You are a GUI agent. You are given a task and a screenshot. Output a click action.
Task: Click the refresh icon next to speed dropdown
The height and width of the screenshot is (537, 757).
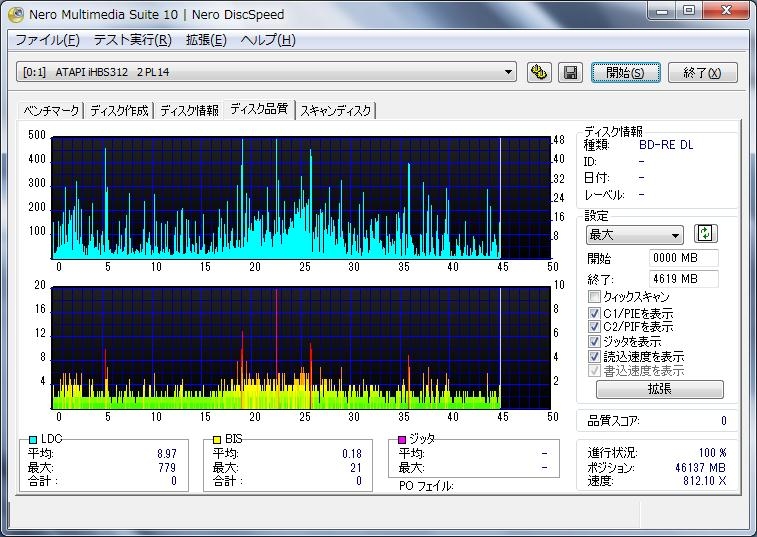click(705, 234)
